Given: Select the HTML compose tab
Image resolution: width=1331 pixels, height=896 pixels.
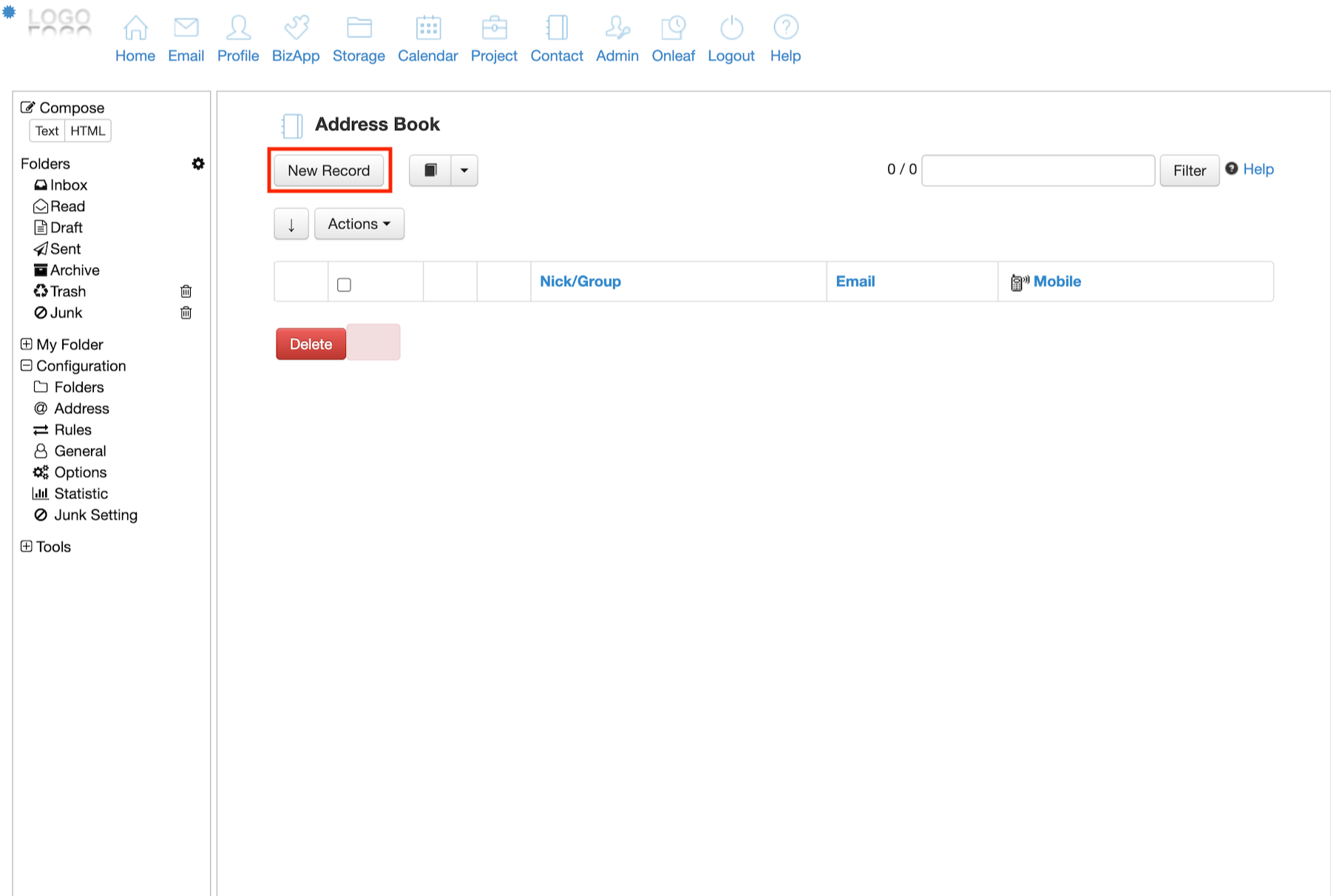Looking at the screenshot, I should point(88,131).
